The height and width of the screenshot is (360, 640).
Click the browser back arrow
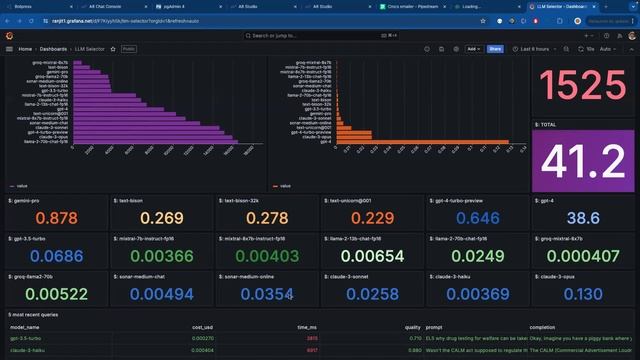coord(7,21)
